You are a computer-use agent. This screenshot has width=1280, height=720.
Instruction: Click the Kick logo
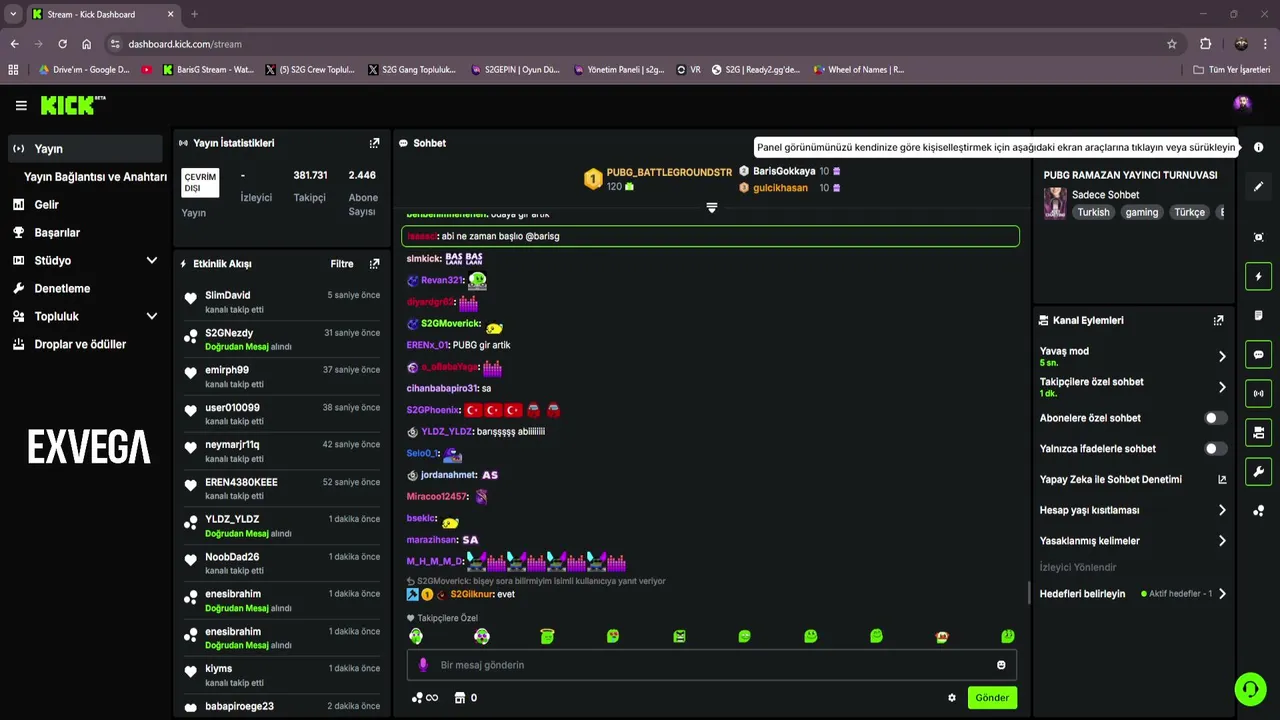pos(73,105)
